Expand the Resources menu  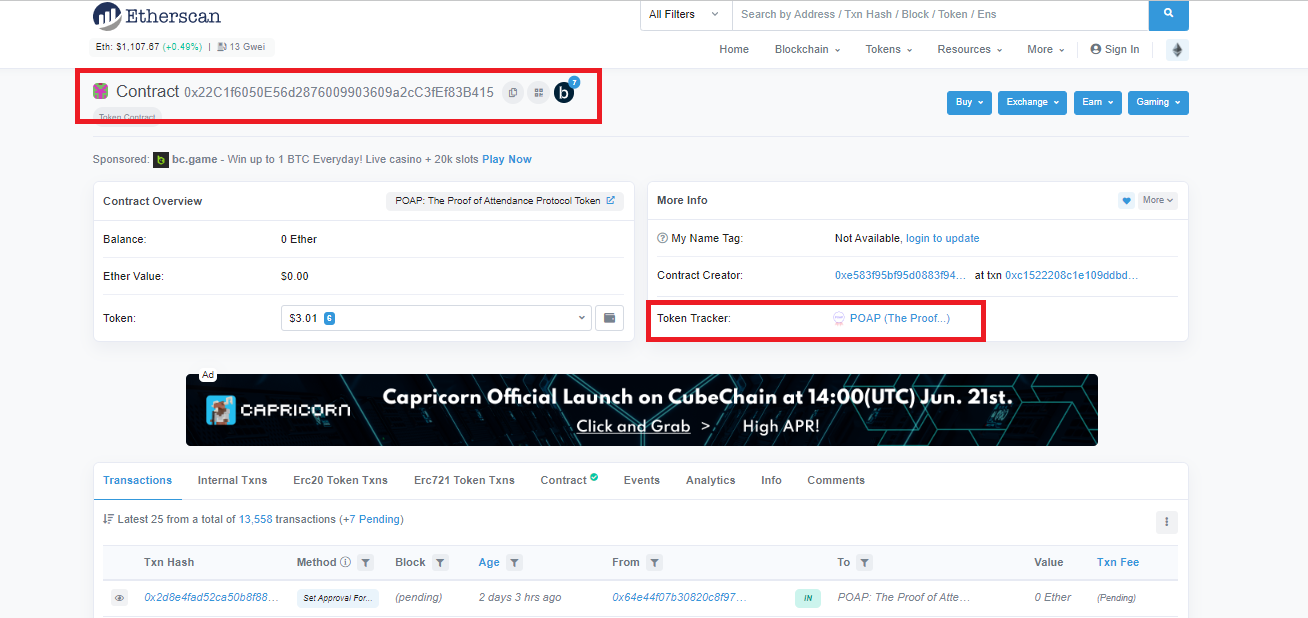pos(970,49)
